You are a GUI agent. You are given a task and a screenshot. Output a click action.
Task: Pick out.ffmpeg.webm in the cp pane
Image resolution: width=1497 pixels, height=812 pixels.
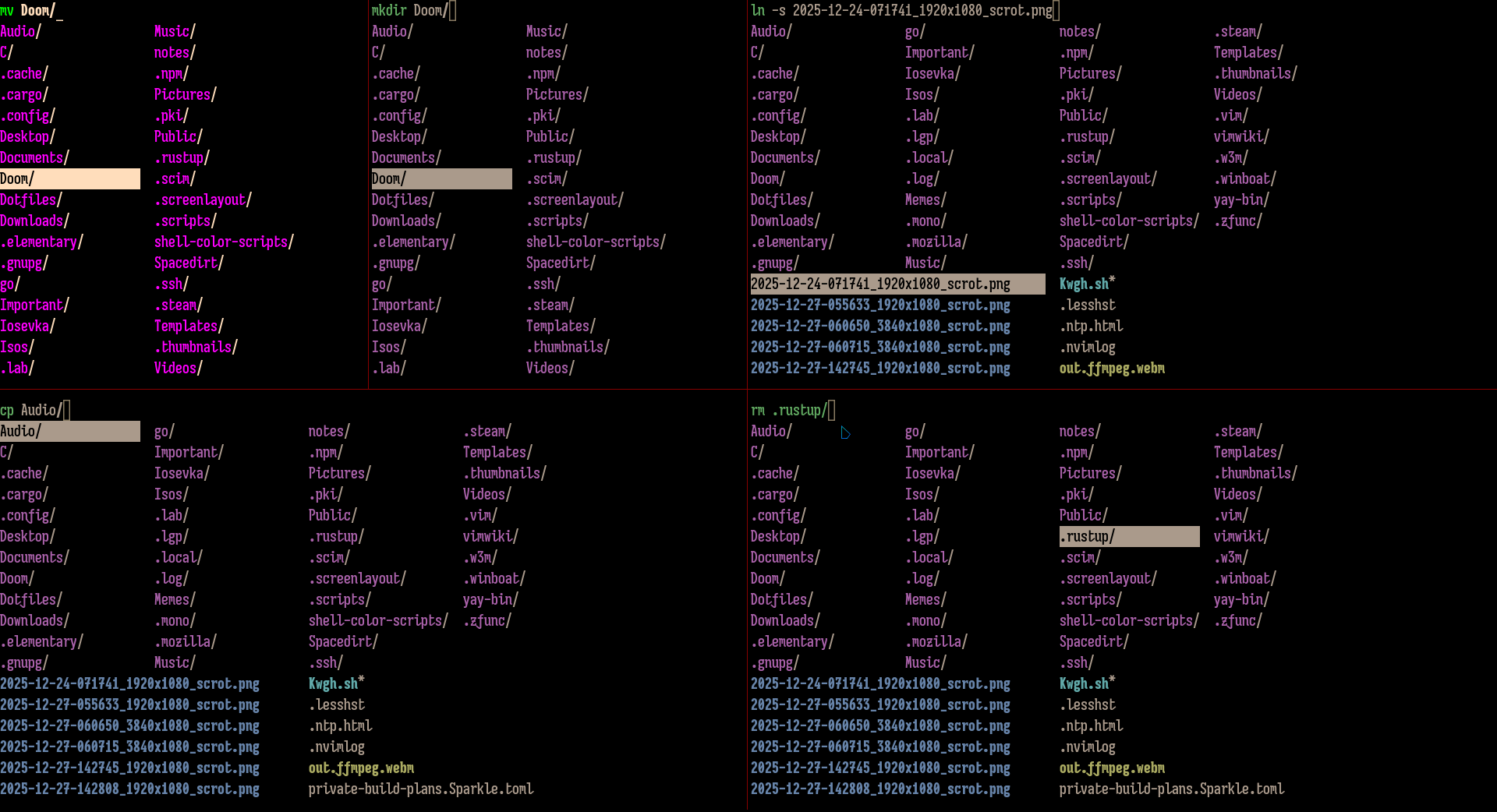361,768
